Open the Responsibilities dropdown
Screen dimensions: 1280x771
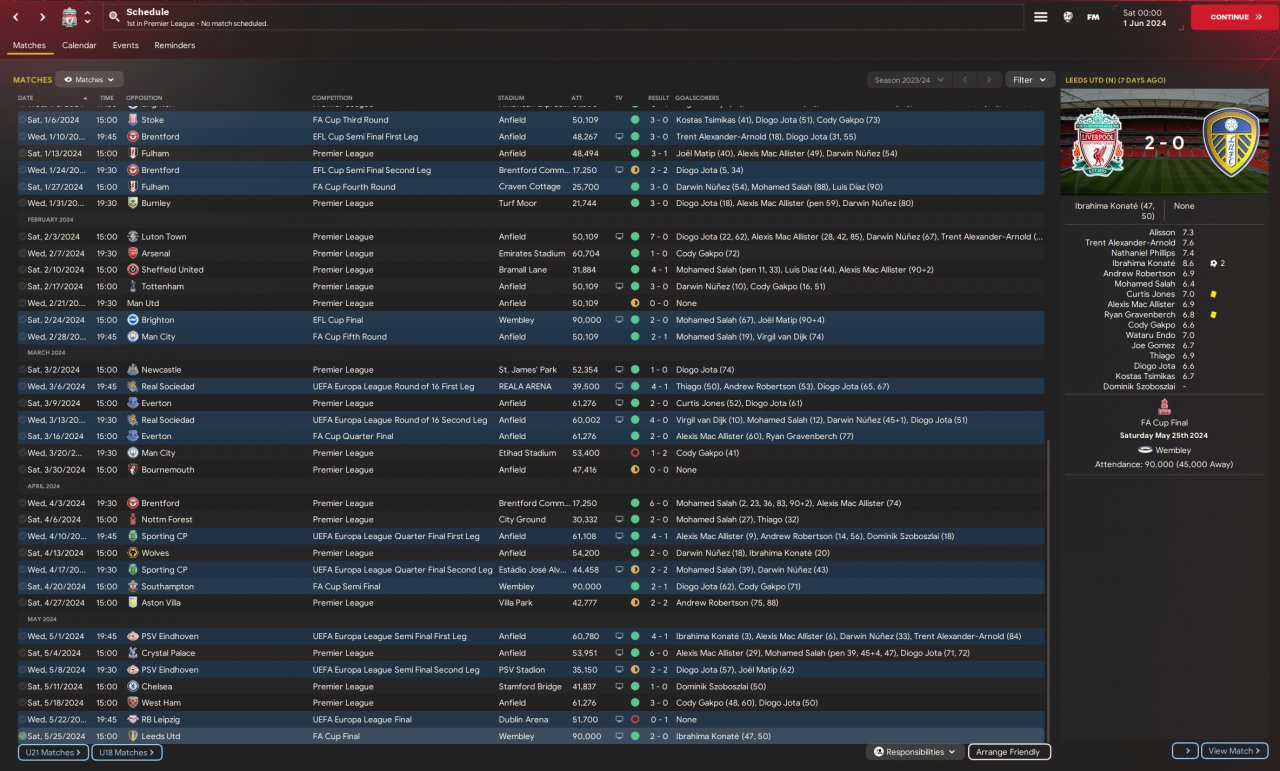pos(915,752)
